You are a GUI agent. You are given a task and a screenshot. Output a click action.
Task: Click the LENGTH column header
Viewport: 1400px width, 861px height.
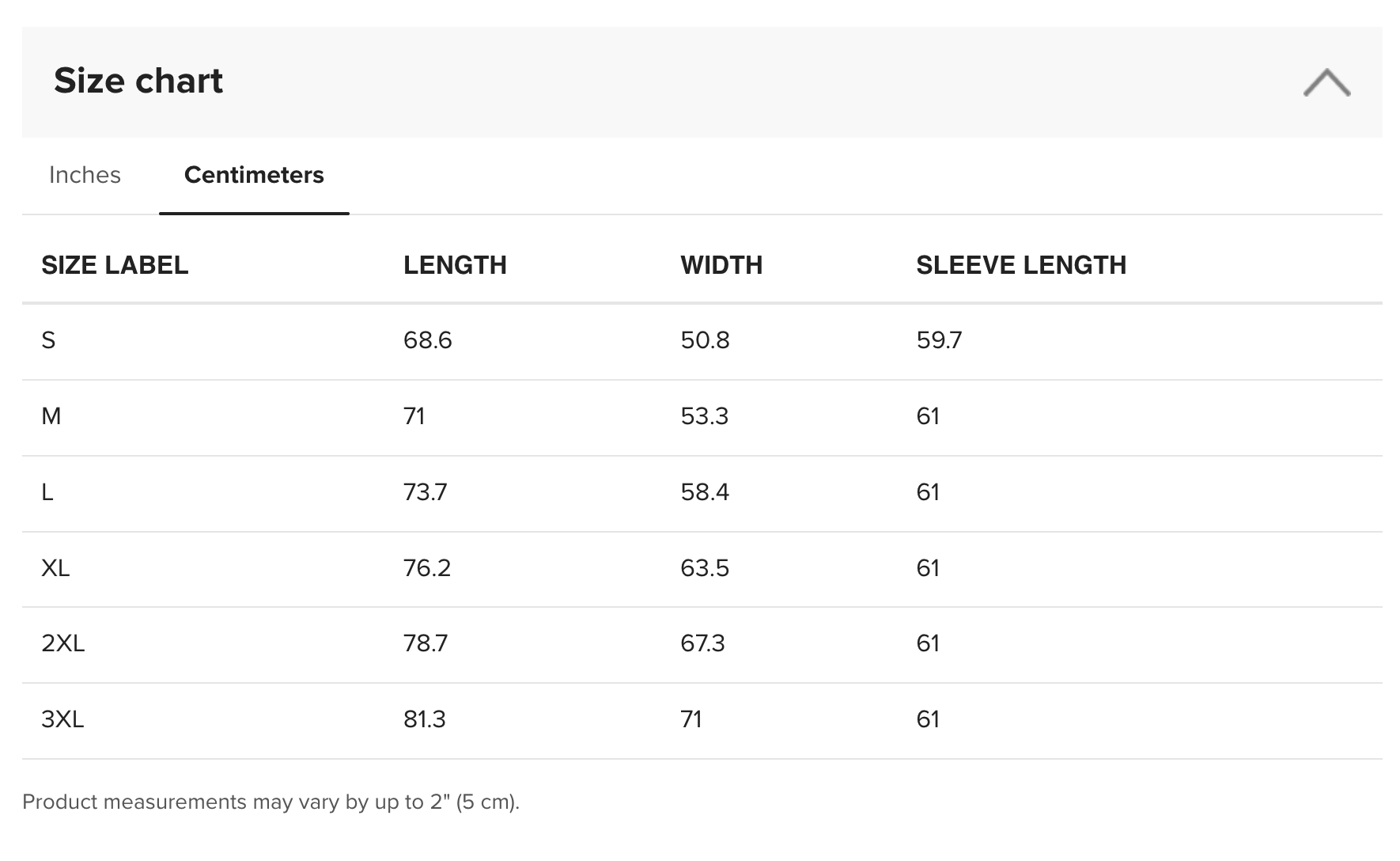(x=455, y=265)
